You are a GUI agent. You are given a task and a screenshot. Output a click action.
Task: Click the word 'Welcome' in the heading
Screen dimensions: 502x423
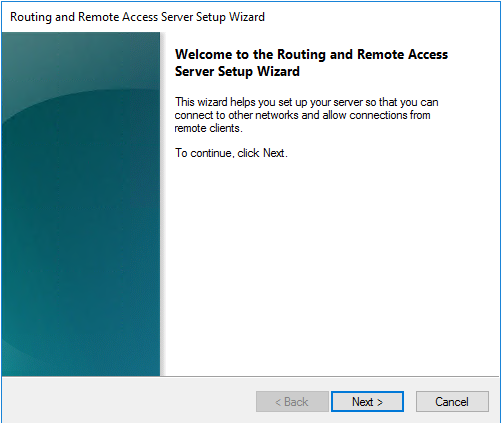pyautogui.click(x=203, y=54)
